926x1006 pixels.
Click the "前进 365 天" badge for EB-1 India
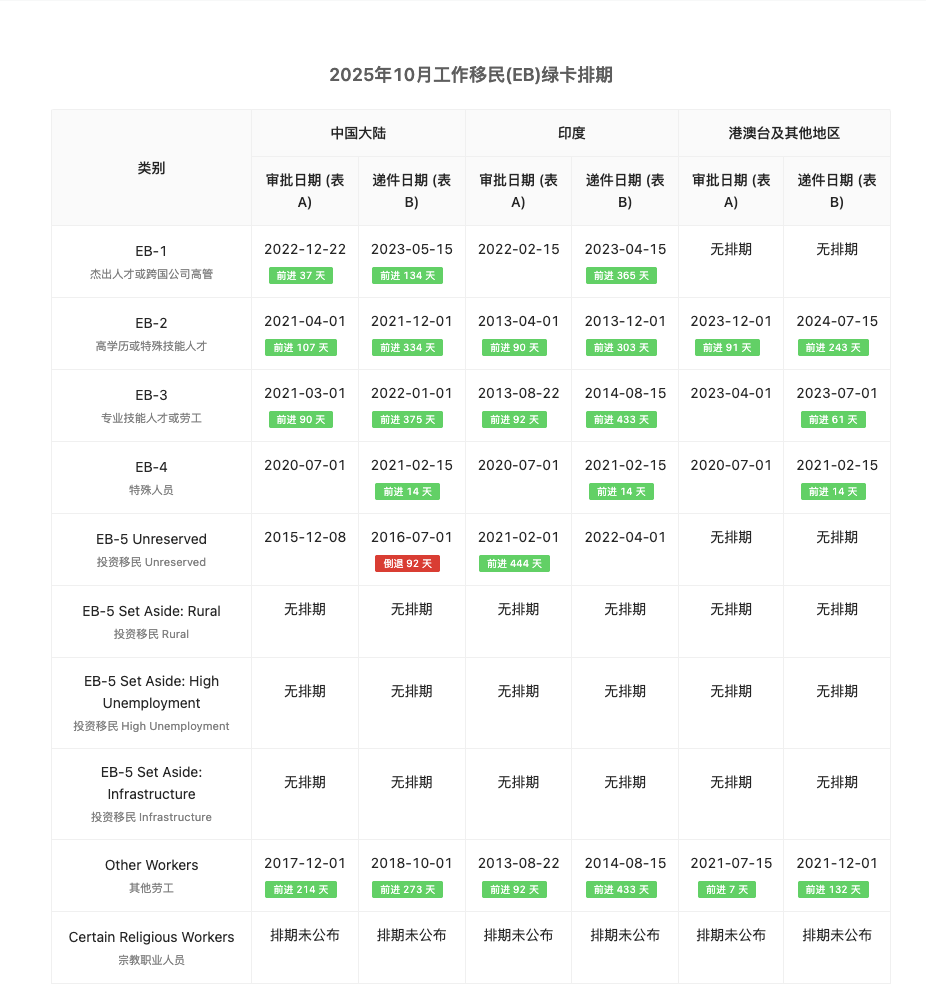click(620, 275)
